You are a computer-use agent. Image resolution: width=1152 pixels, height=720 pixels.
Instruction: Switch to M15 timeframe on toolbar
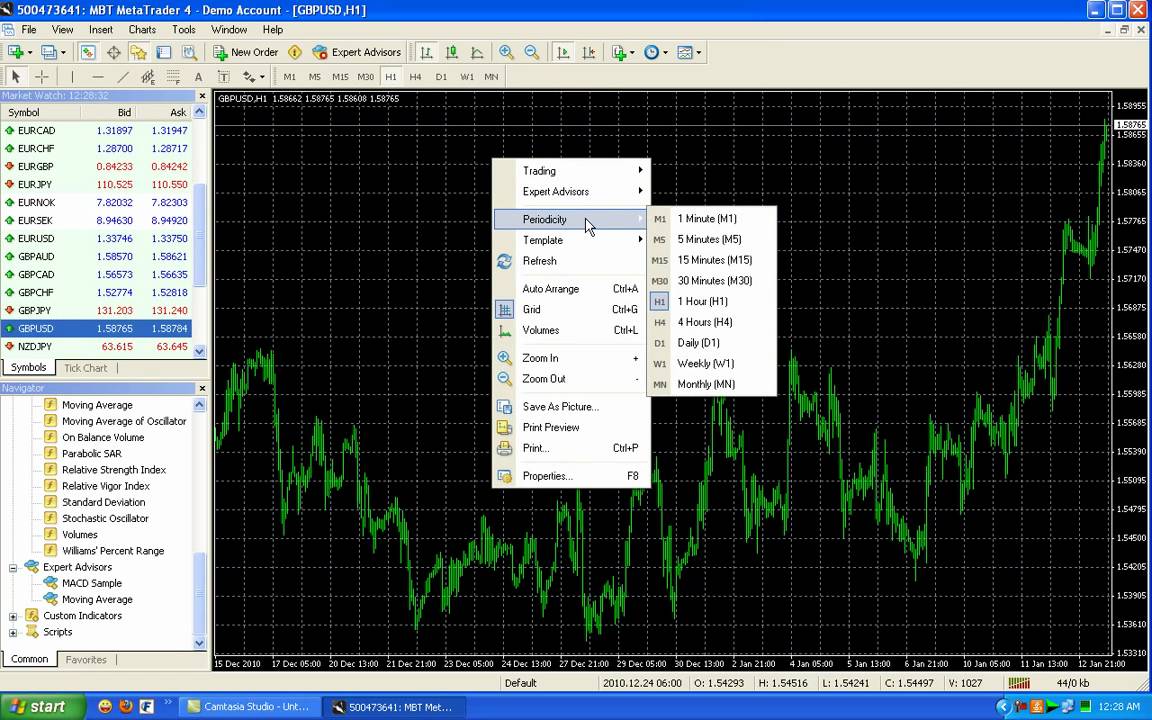(340, 76)
